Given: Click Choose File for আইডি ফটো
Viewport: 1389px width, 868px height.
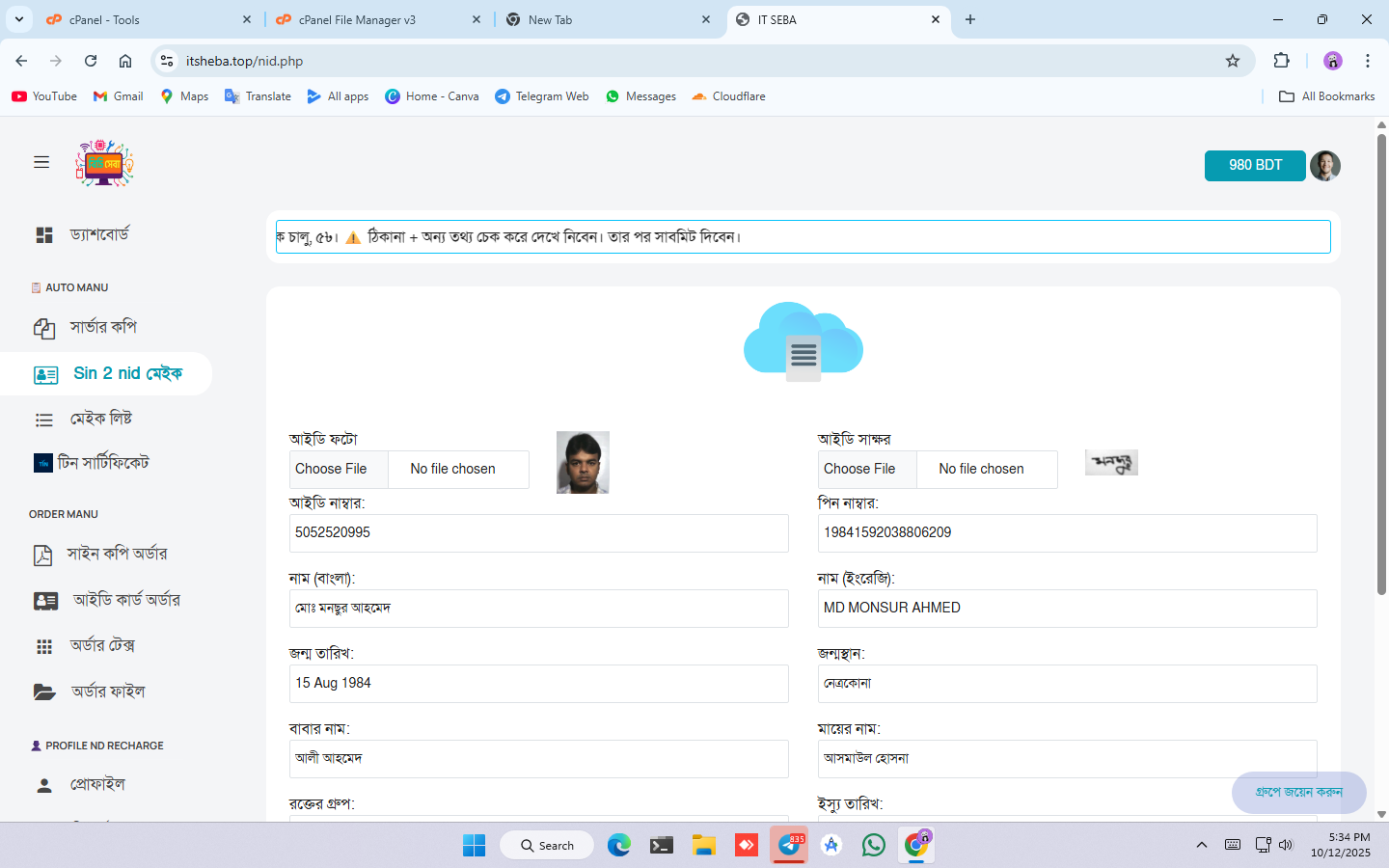Looking at the screenshot, I should coord(331,470).
